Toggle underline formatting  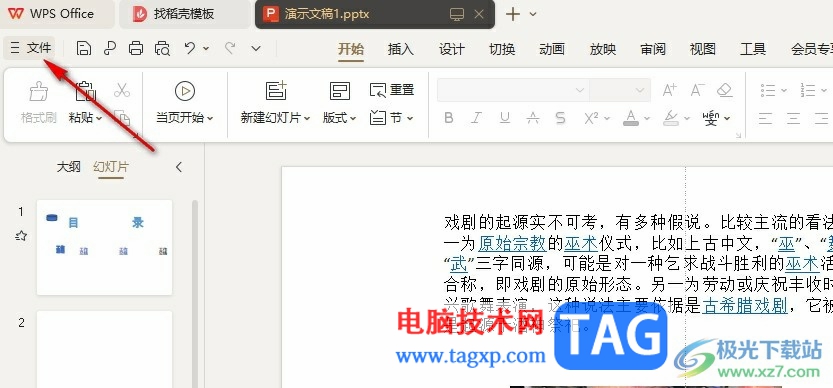(x=505, y=118)
